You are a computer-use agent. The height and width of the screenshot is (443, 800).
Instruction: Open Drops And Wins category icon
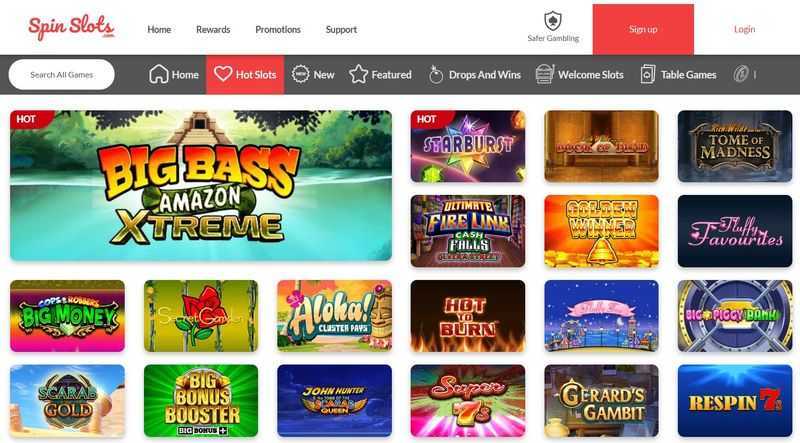point(436,75)
